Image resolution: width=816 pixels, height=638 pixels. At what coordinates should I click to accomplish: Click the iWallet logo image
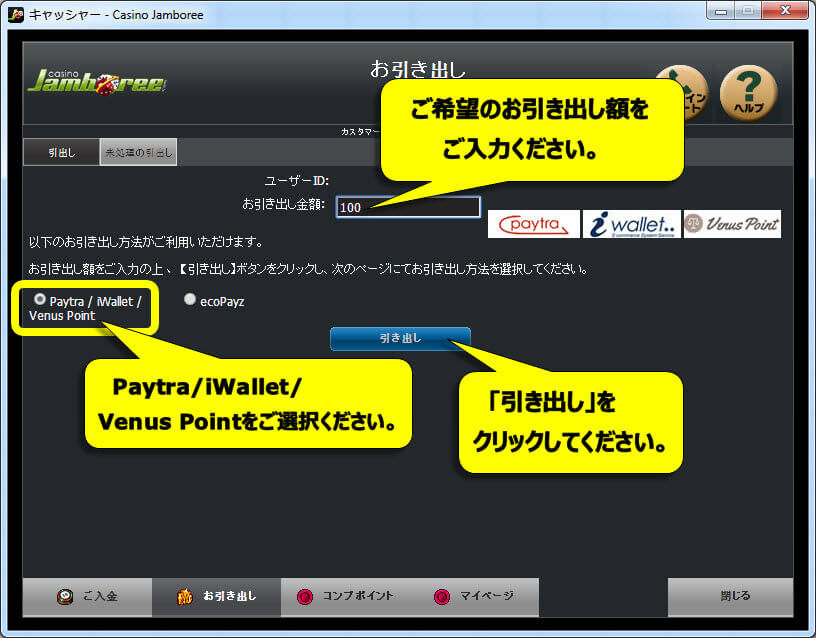(x=631, y=224)
